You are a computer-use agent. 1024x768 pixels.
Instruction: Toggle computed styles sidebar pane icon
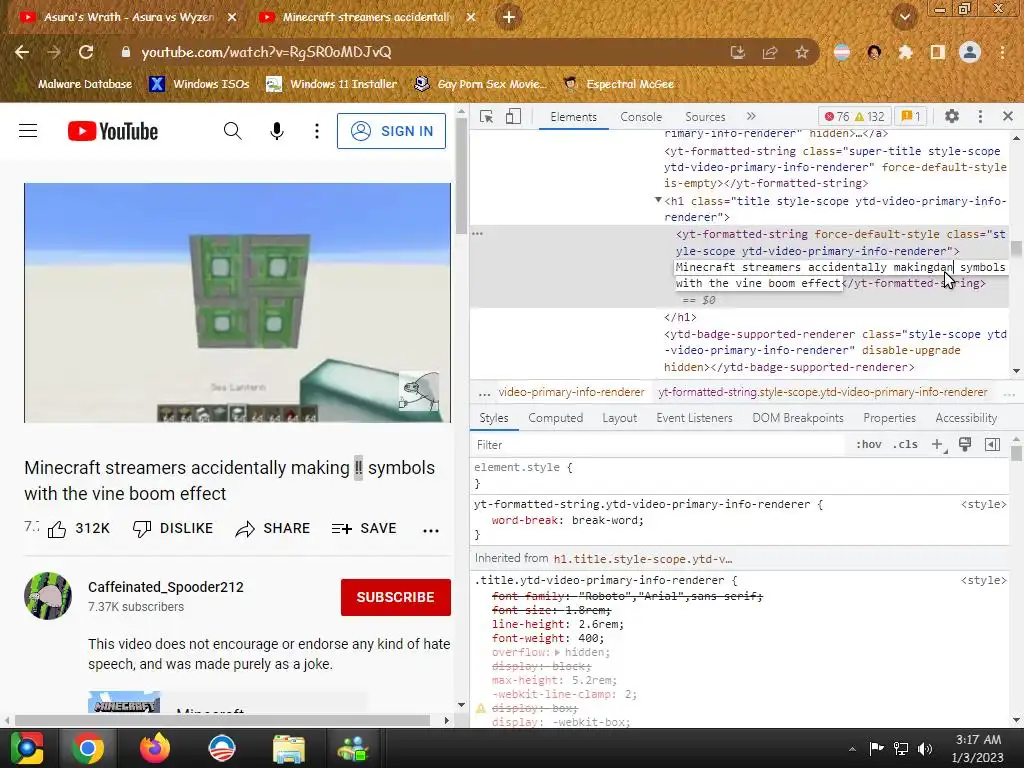pyautogui.click(x=992, y=445)
